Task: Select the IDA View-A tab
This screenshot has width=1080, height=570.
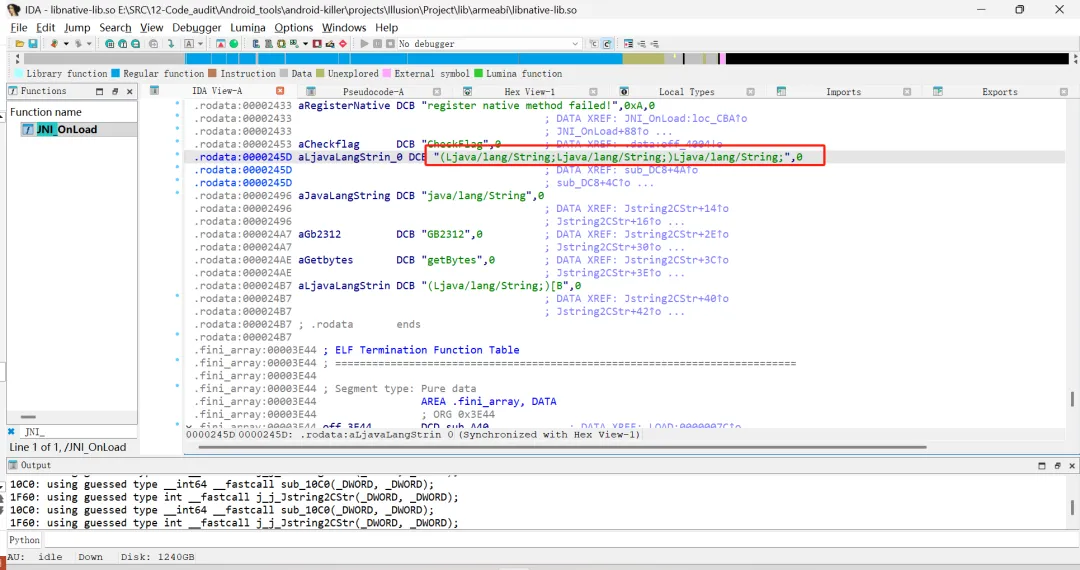Action: pyautogui.click(x=217, y=91)
